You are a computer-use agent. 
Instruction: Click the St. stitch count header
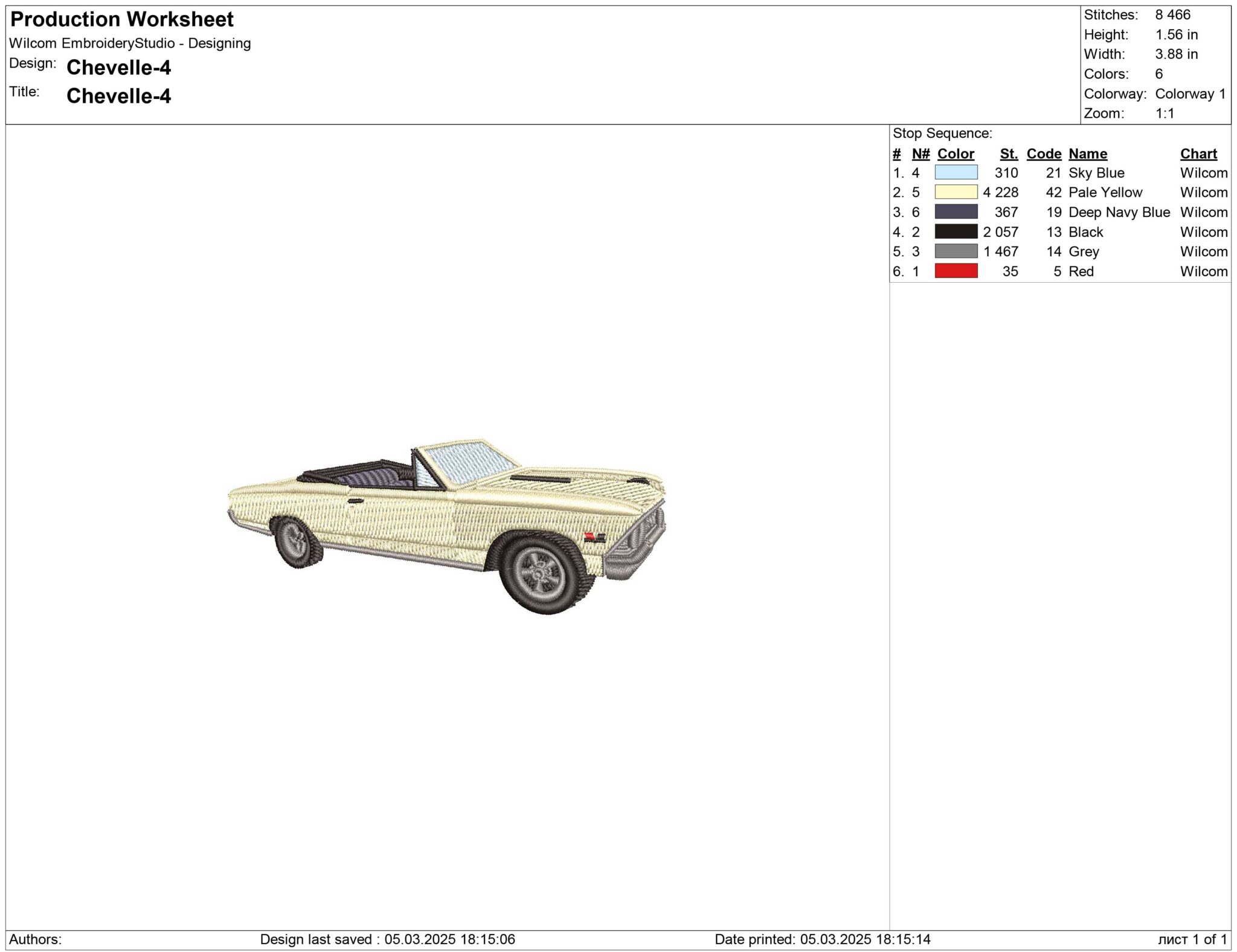[1009, 154]
